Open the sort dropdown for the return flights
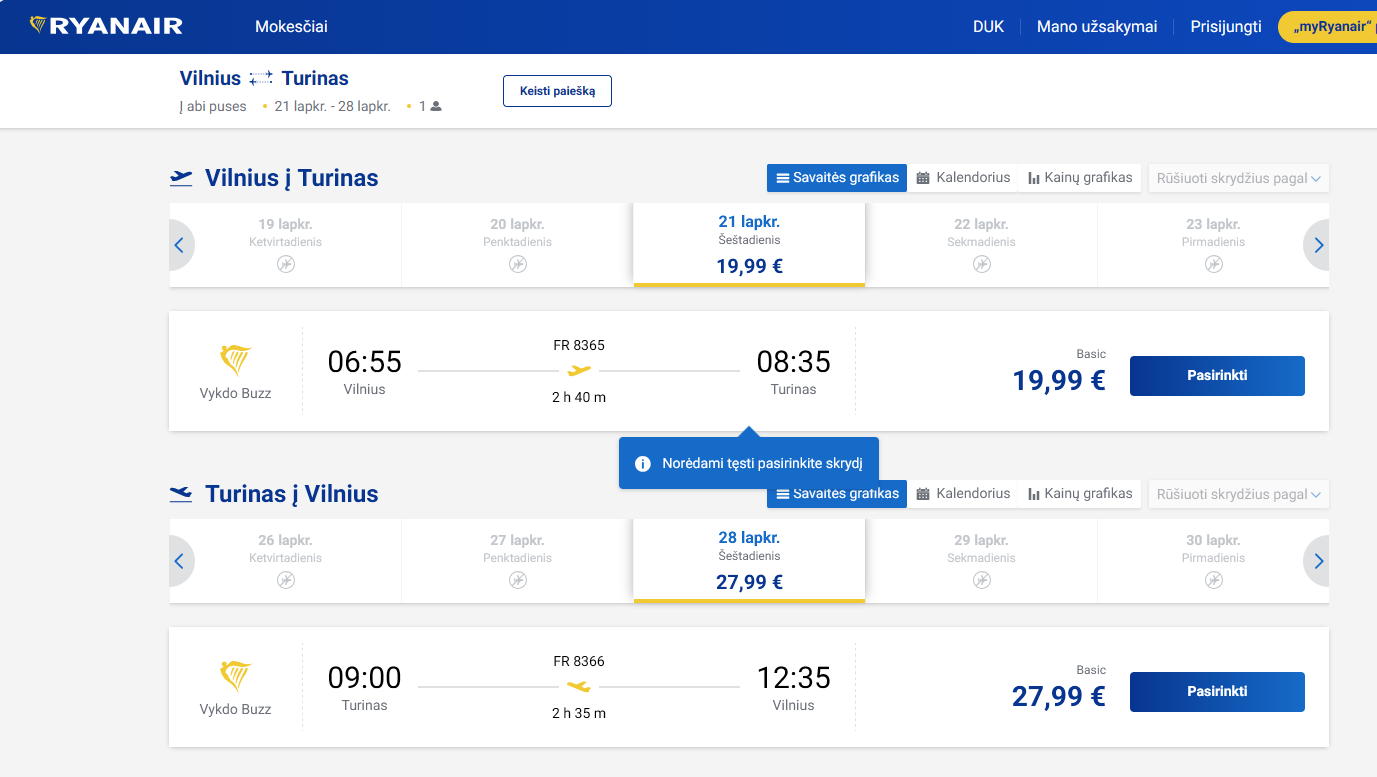The height and width of the screenshot is (777, 1377). [x=1239, y=494]
